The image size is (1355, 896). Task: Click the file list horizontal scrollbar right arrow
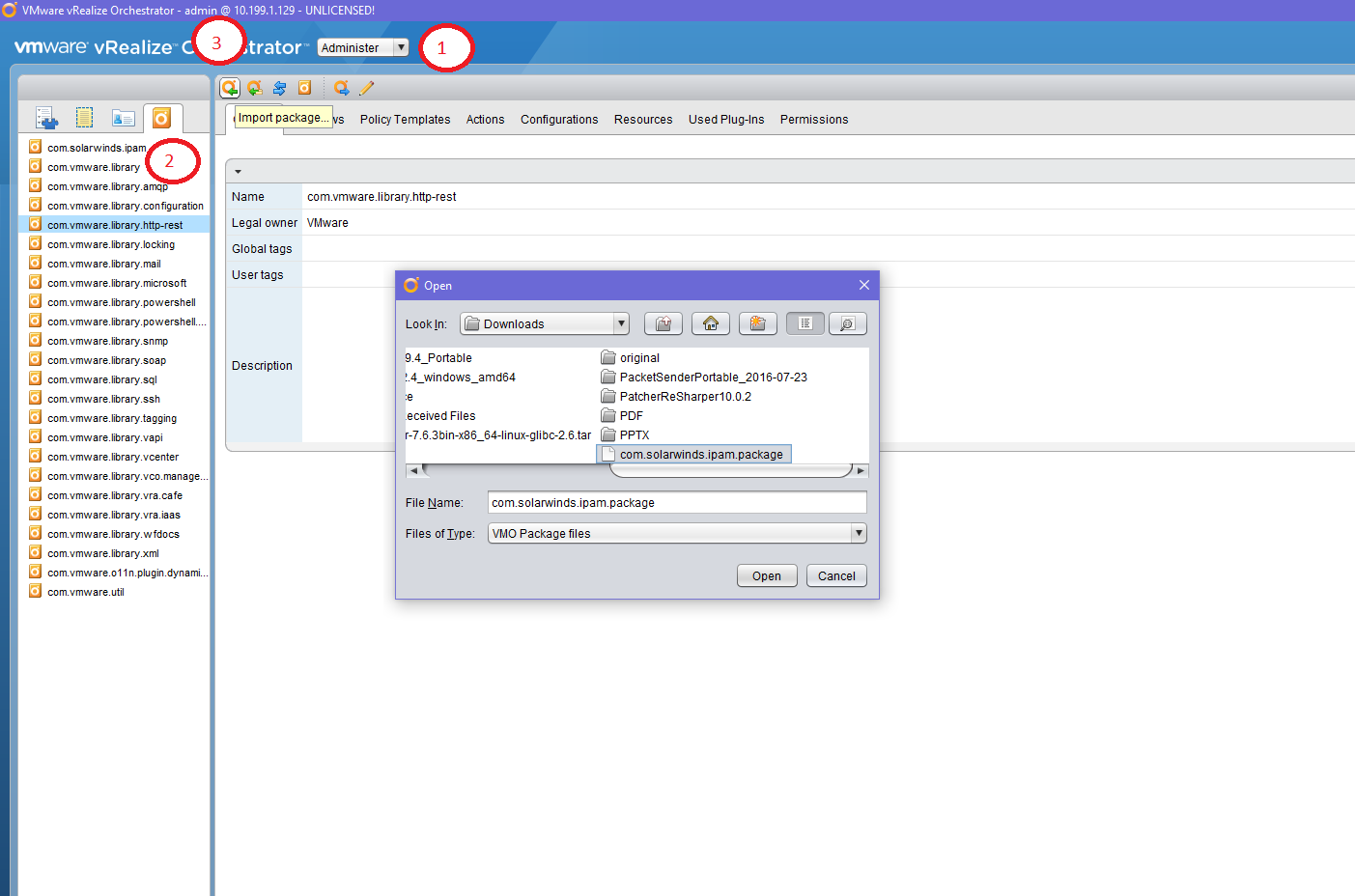pyautogui.click(x=861, y=471)
